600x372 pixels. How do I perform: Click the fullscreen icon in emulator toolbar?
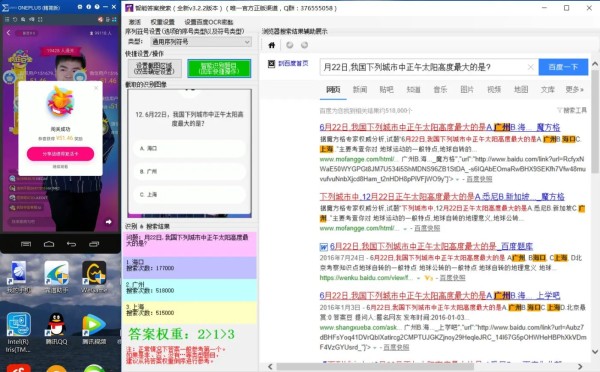coord(40,19)
